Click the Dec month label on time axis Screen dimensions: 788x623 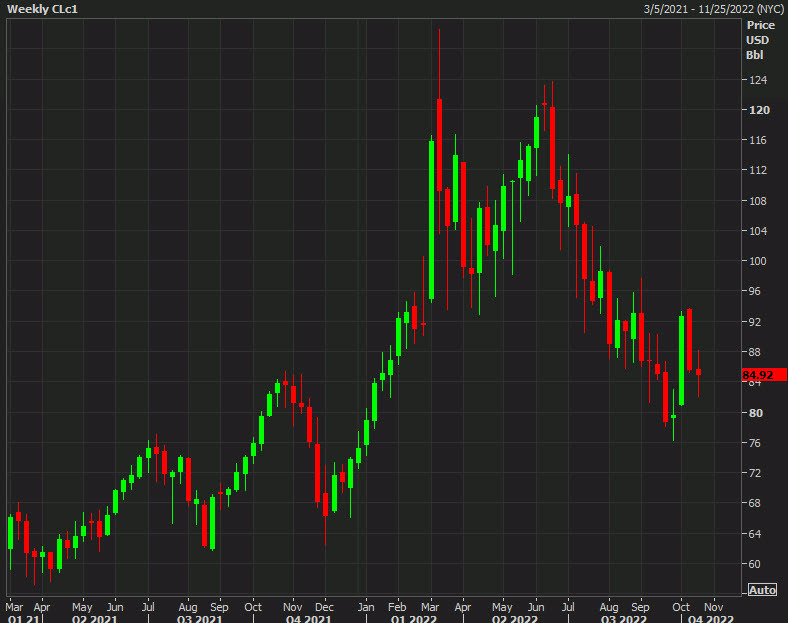pos(325,607)
